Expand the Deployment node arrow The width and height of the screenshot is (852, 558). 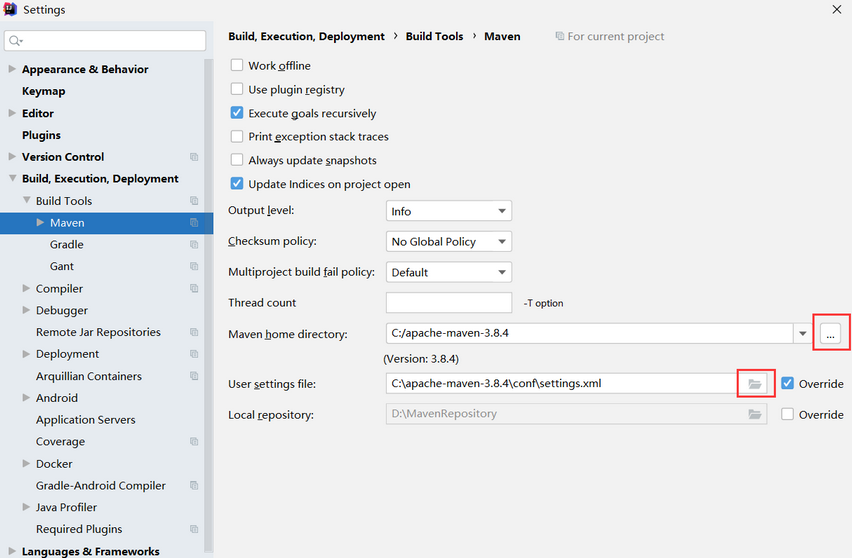pos(26,354)
